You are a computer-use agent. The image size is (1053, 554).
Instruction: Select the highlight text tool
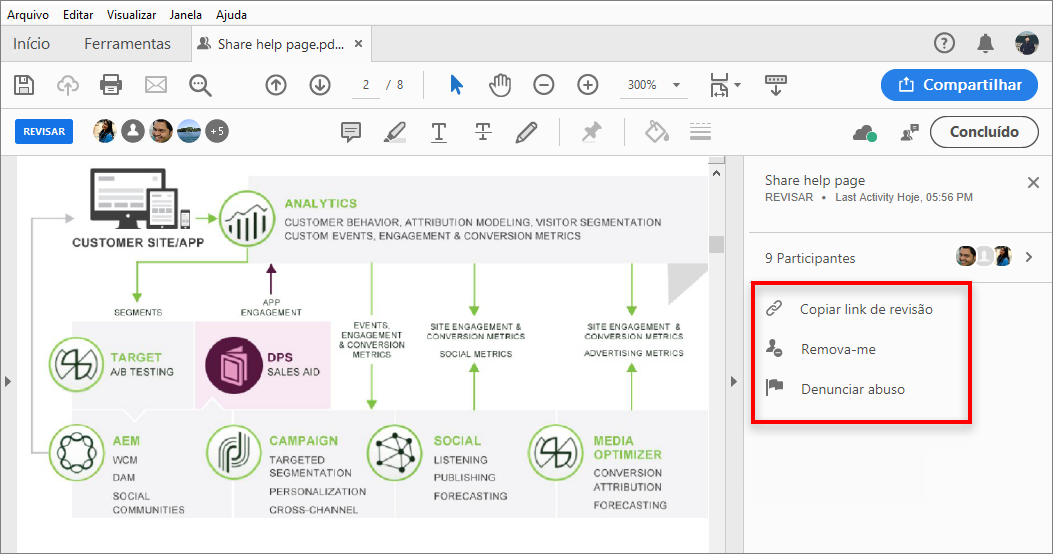click(x=395, y=132)
